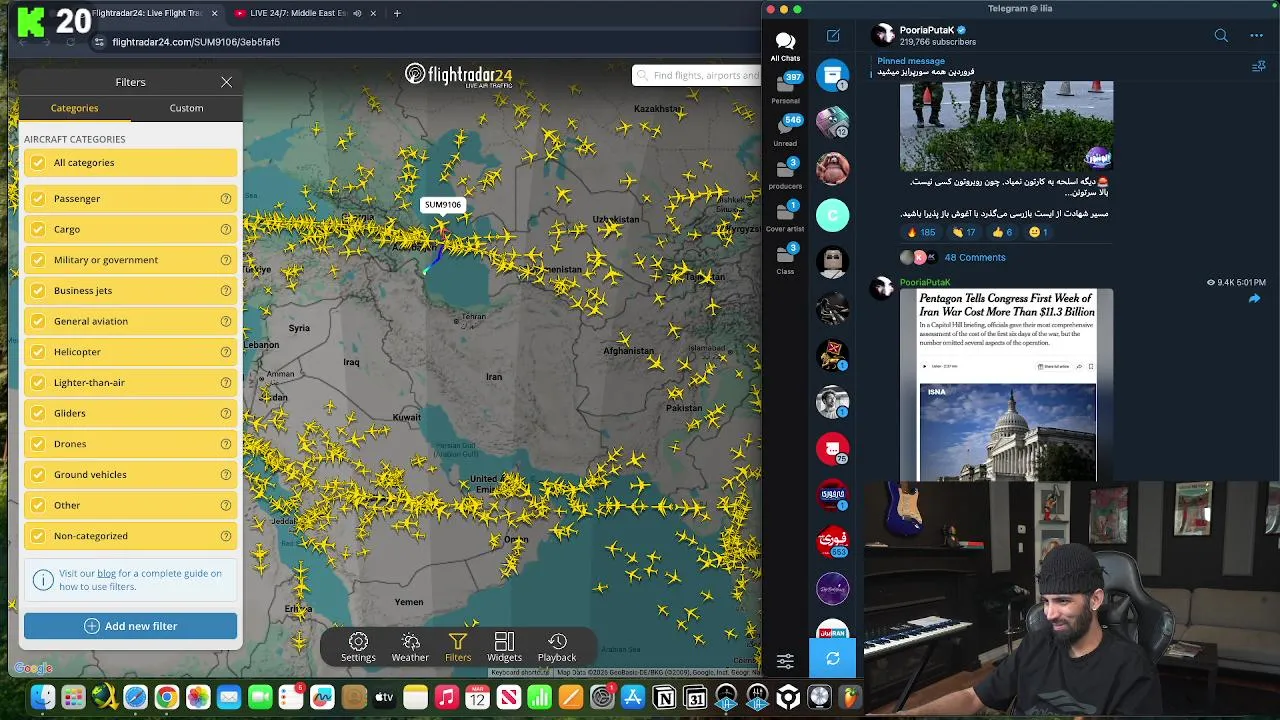1280x720 pixels.
Task: Toggle the Other category checkbox
Action: tap(38, 505)
